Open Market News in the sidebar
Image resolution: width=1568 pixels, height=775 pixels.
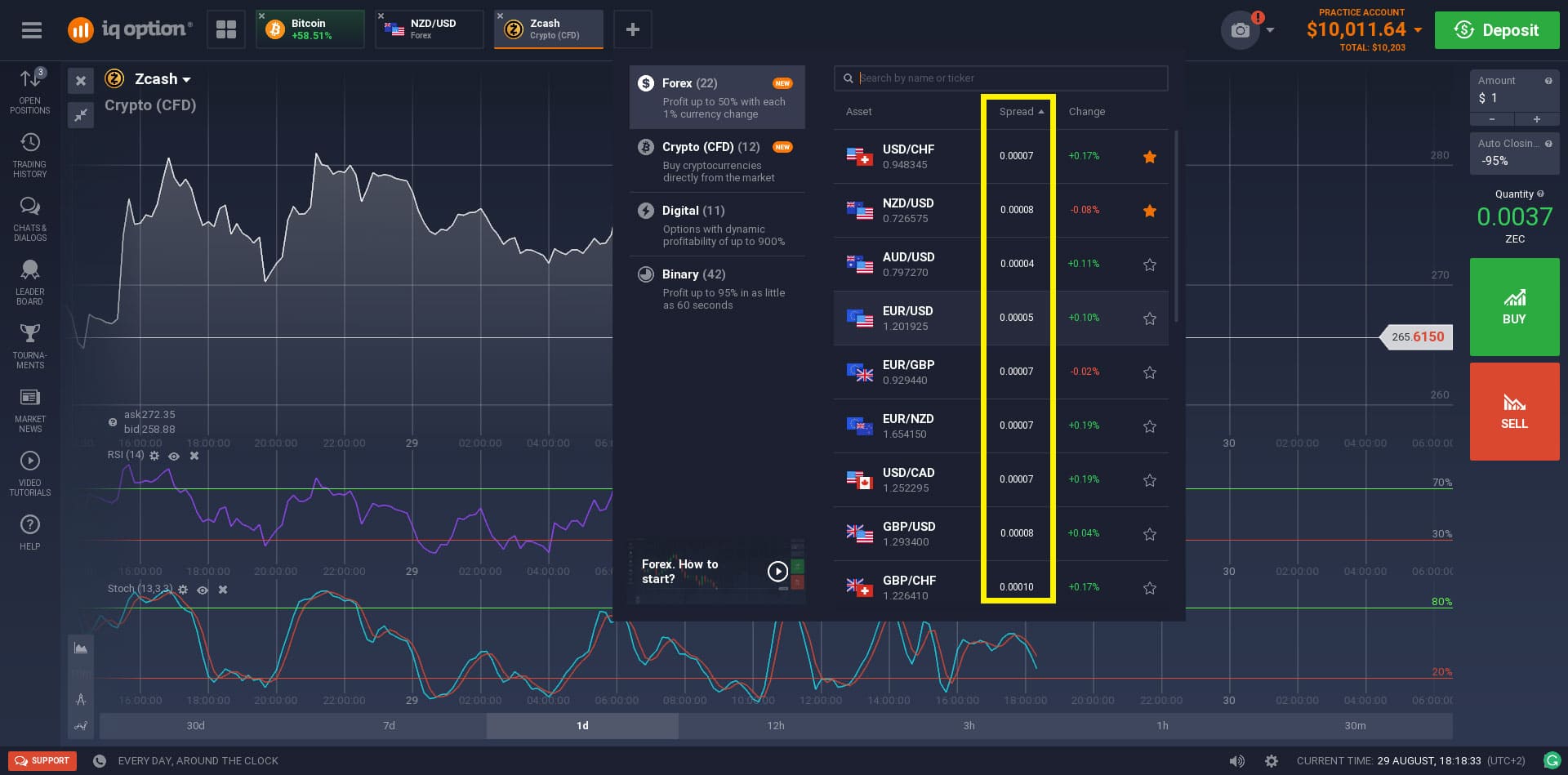(30, 410)
